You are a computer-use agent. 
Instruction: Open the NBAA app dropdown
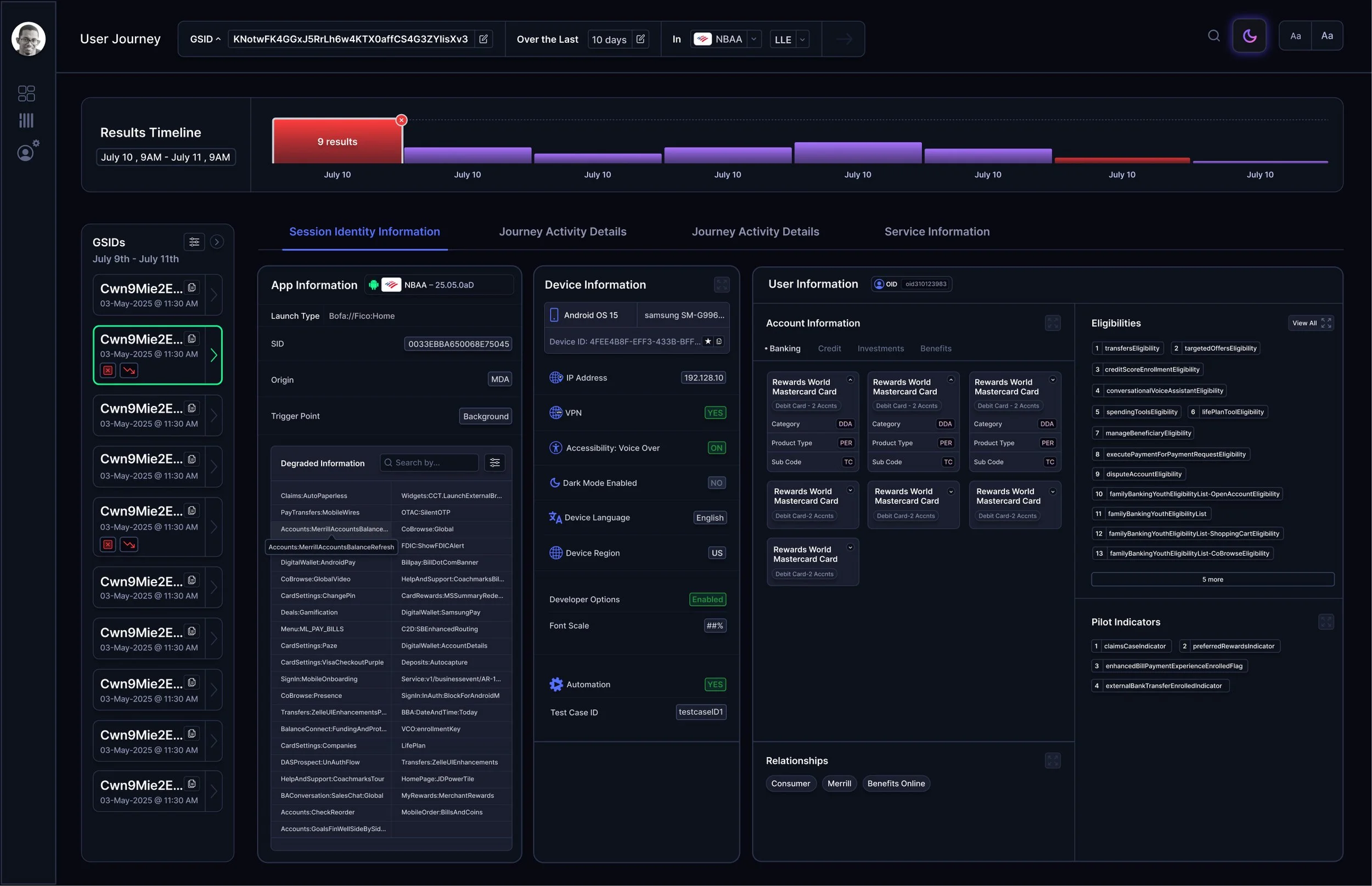pos(754,39)
